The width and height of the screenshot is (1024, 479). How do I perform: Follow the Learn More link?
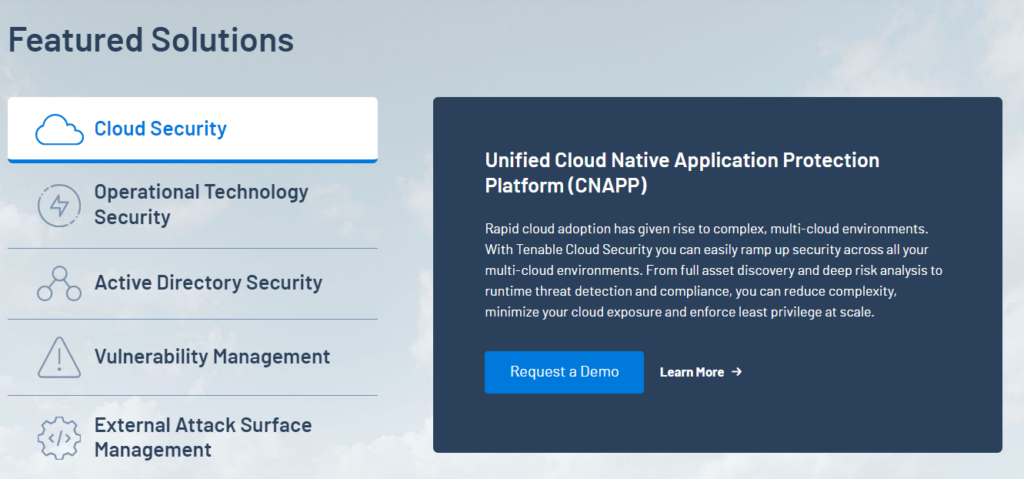click(x=701, y=372)
